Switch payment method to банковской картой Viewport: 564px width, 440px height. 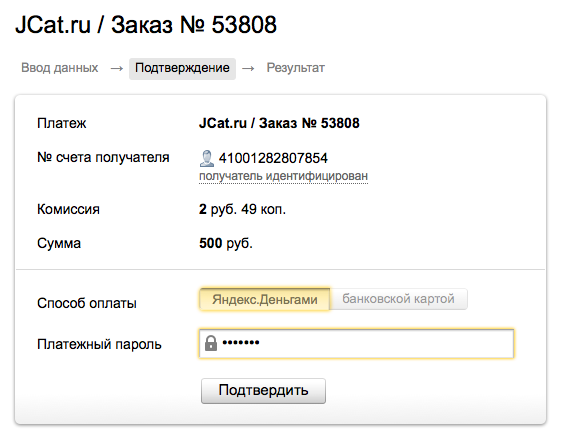click(399, 299)
